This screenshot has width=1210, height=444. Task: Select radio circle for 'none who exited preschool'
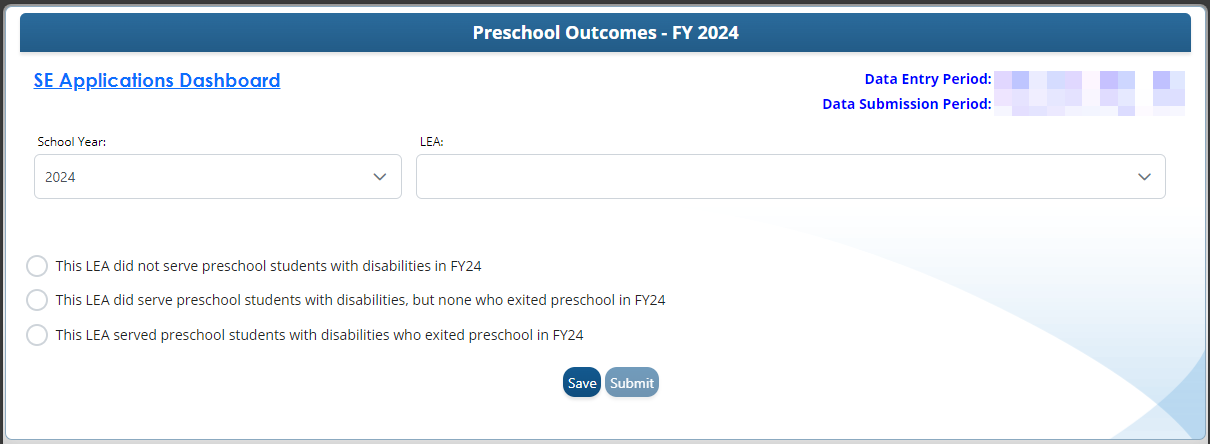(x=37, y=300)
